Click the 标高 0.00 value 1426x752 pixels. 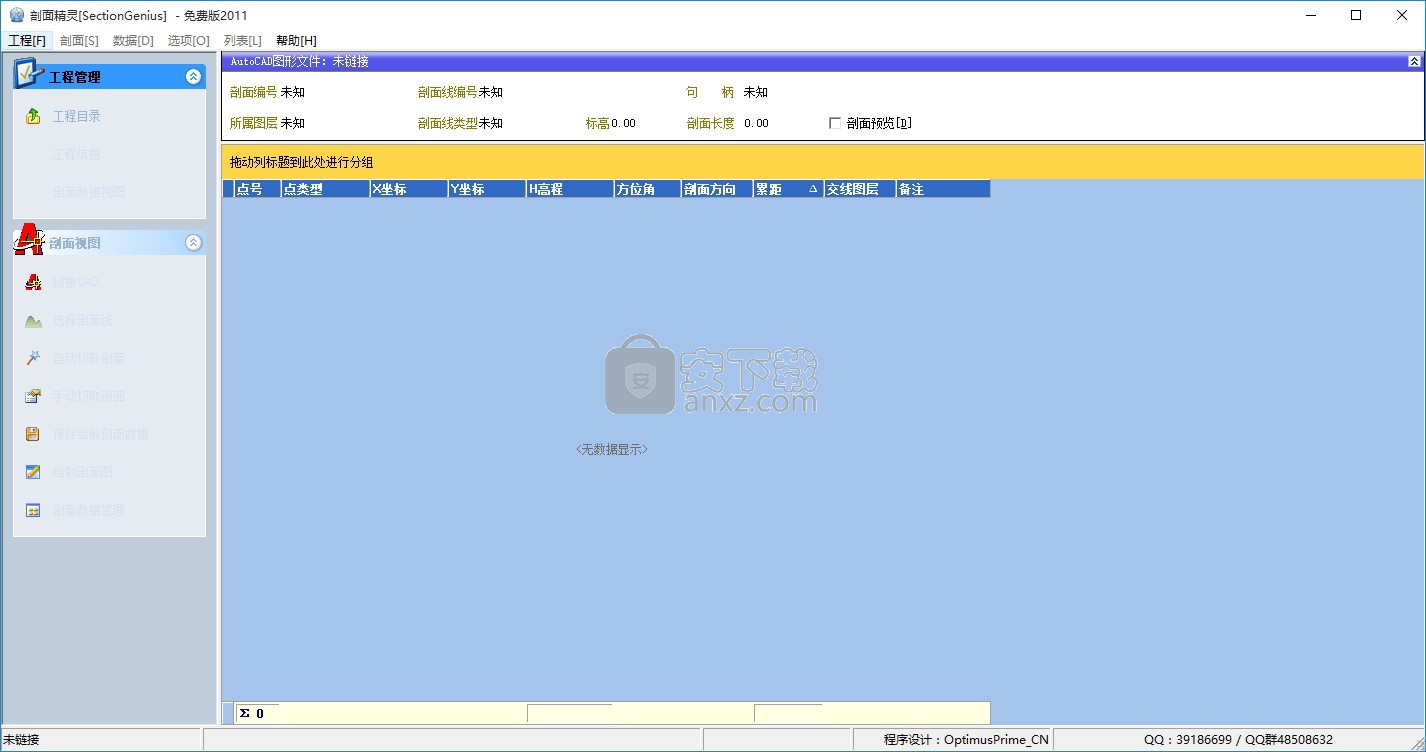click(623, 123)
